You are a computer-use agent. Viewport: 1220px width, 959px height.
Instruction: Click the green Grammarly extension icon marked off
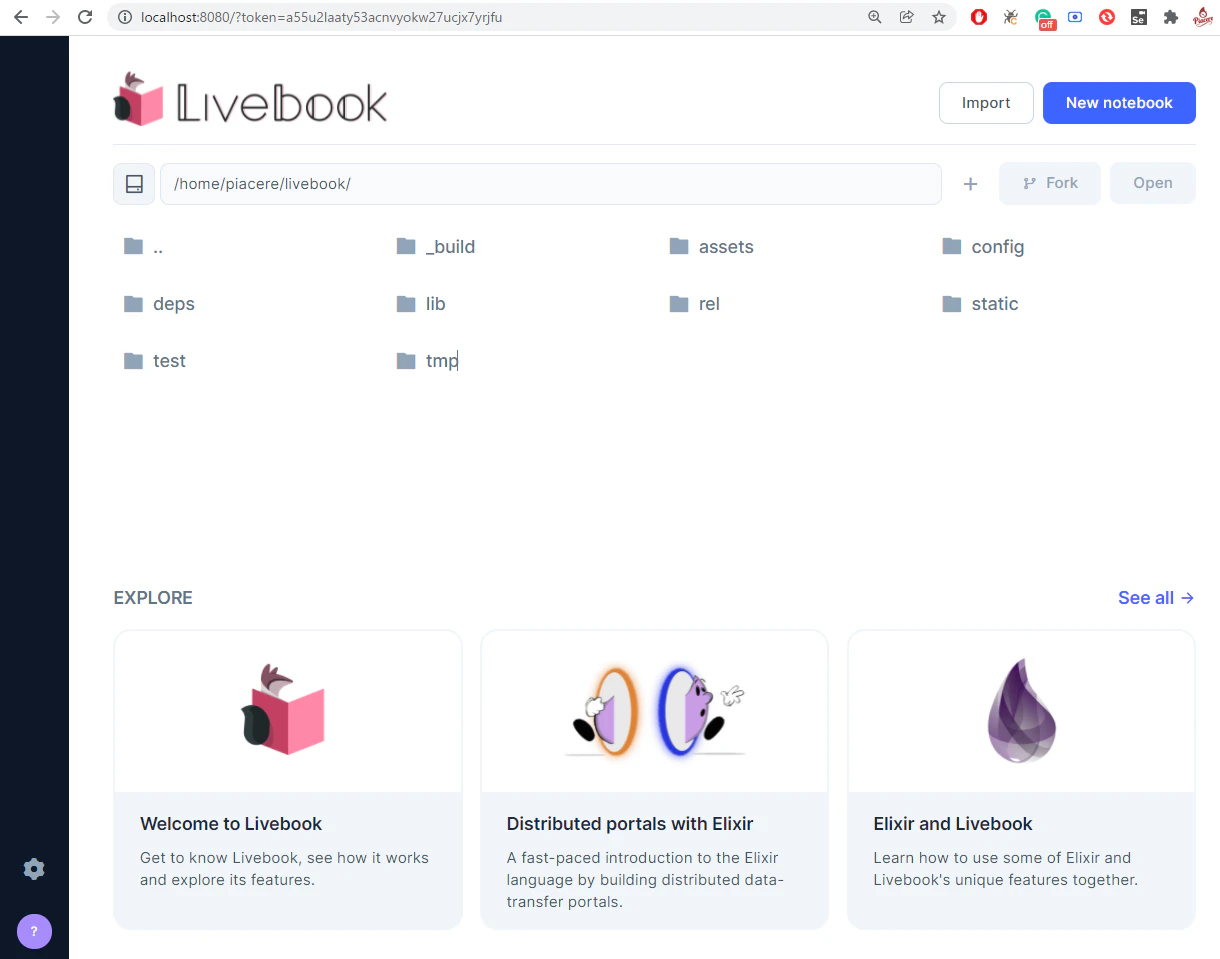(1044, 18)
